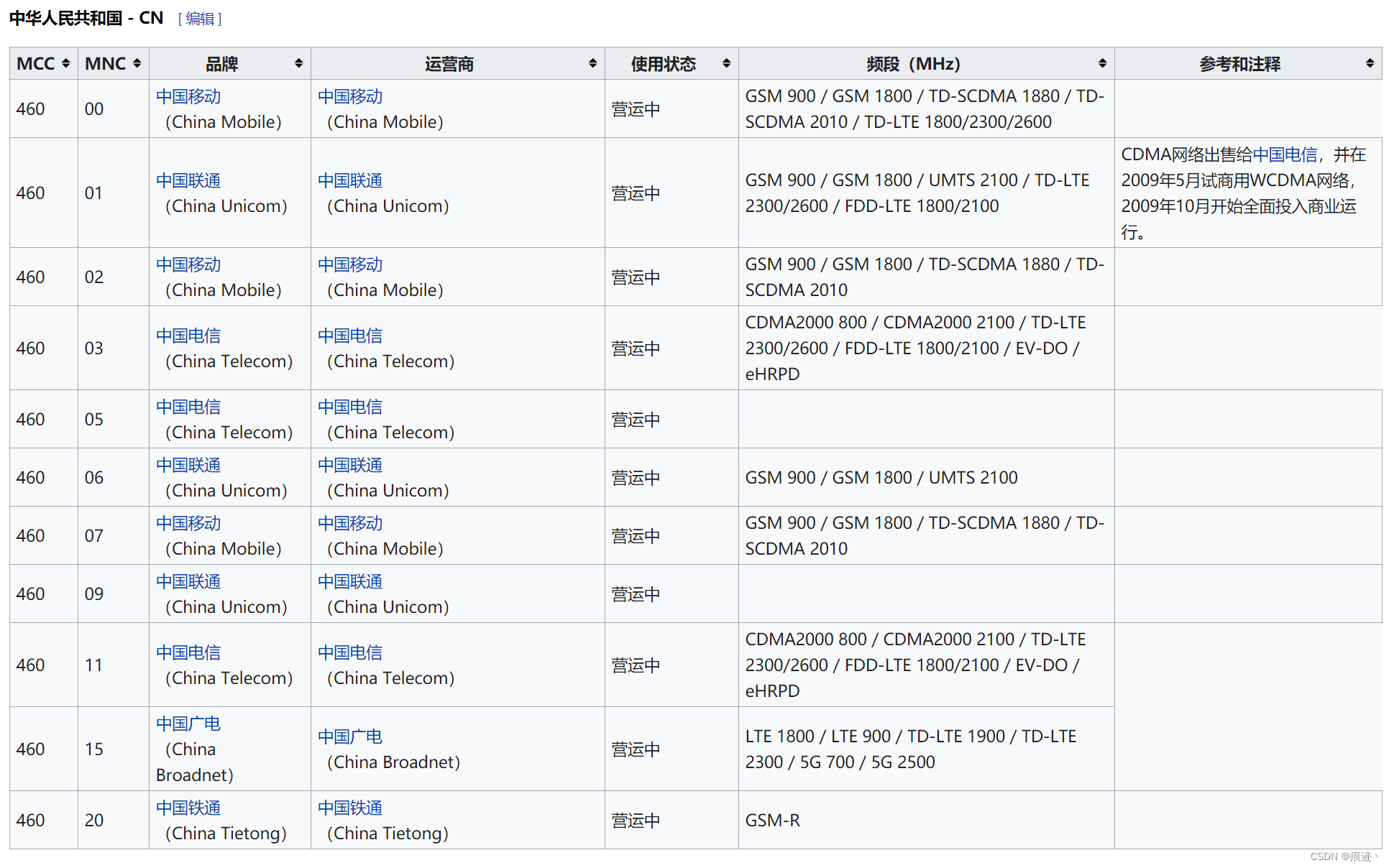Click the 品牌 column sort arrows

click(298, 63)
